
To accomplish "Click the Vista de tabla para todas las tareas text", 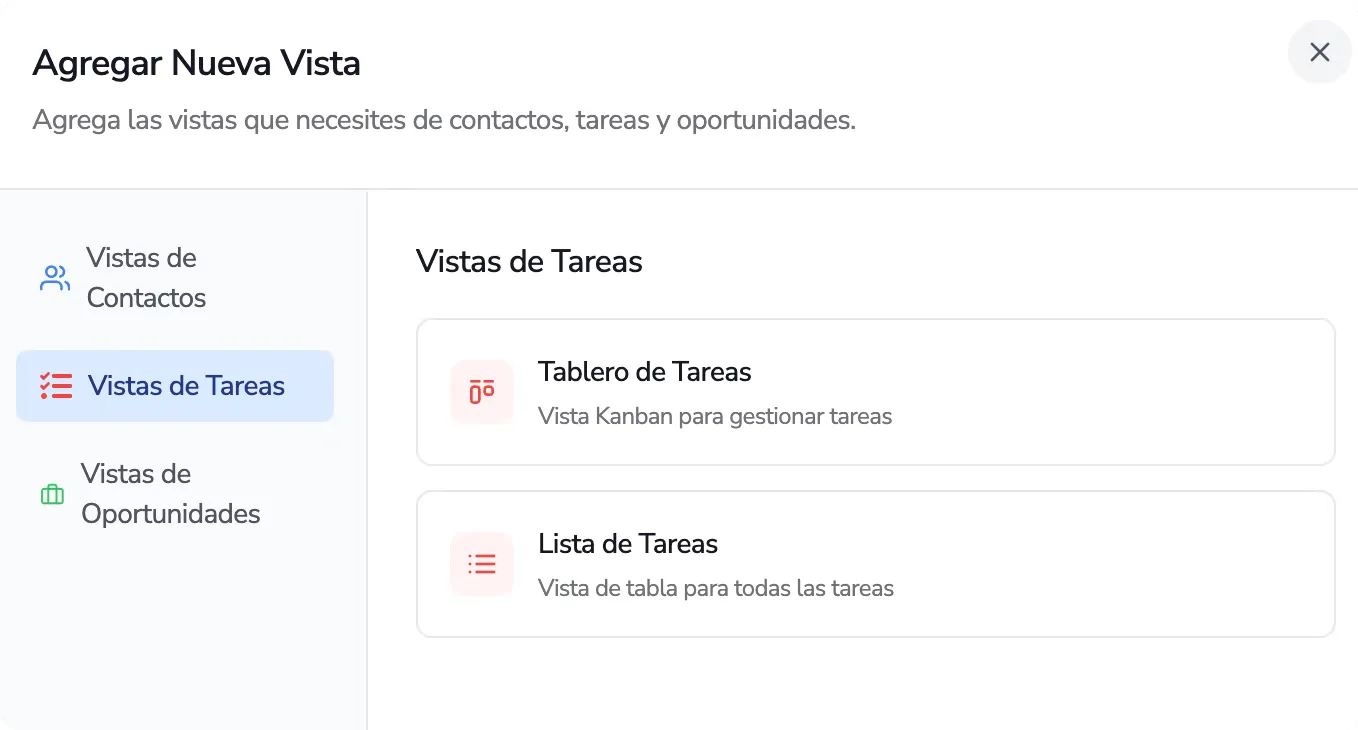I will pyautogui.click(x=716, y=588).
